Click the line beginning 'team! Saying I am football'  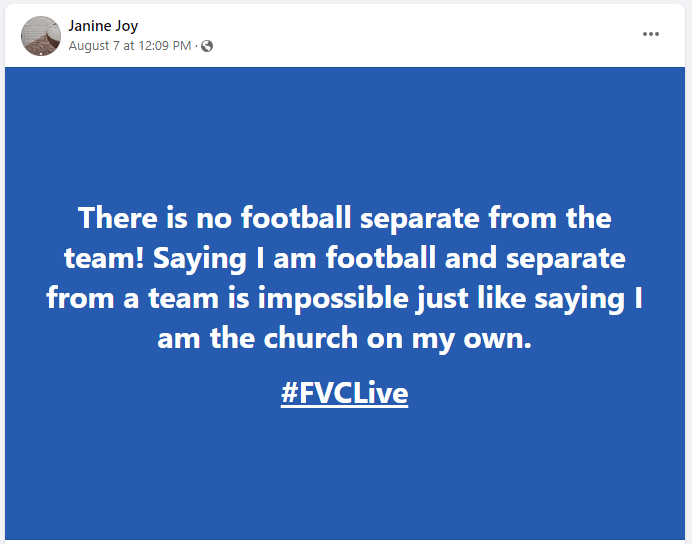click(x=345, y=258)
